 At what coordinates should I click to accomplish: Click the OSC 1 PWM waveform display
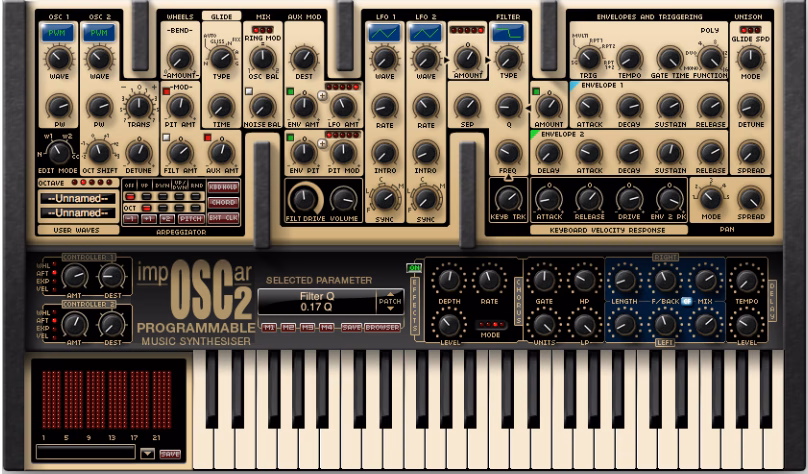click(57, 33)
